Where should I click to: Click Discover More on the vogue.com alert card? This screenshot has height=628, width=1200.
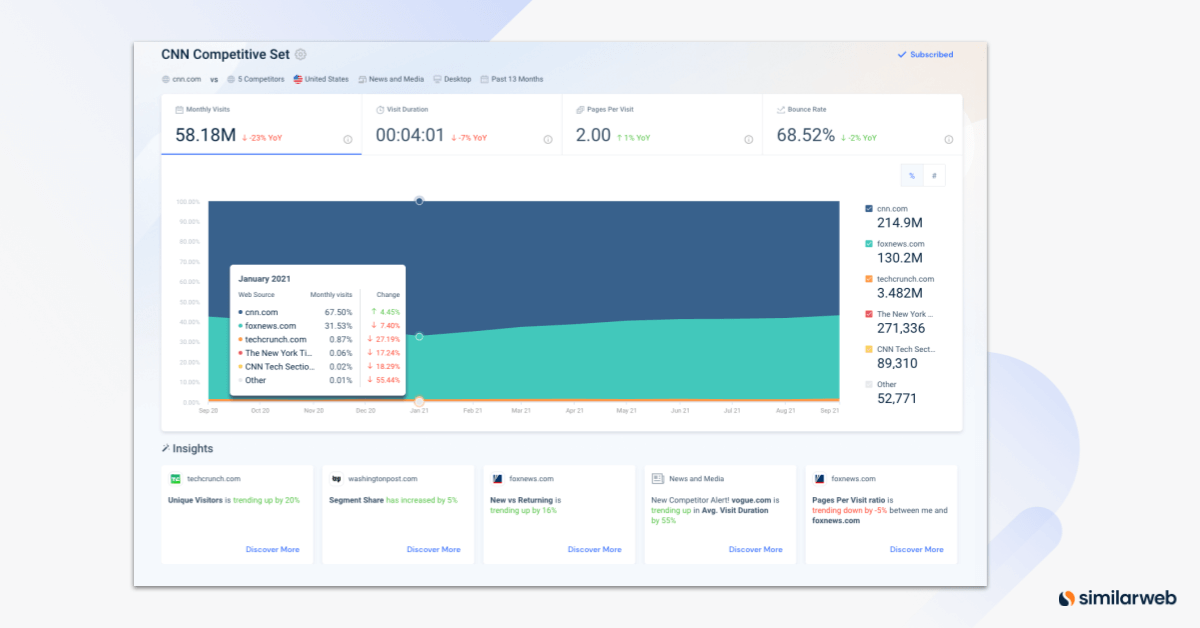756,549
